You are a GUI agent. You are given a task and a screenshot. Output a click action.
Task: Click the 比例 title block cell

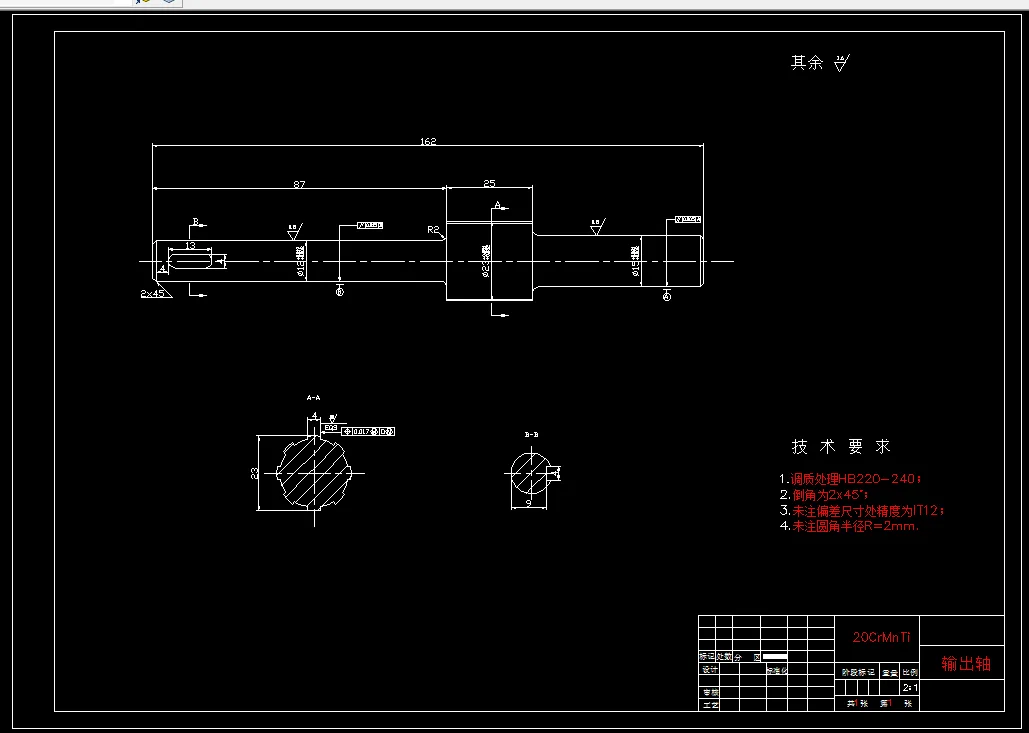coord(910,672)
